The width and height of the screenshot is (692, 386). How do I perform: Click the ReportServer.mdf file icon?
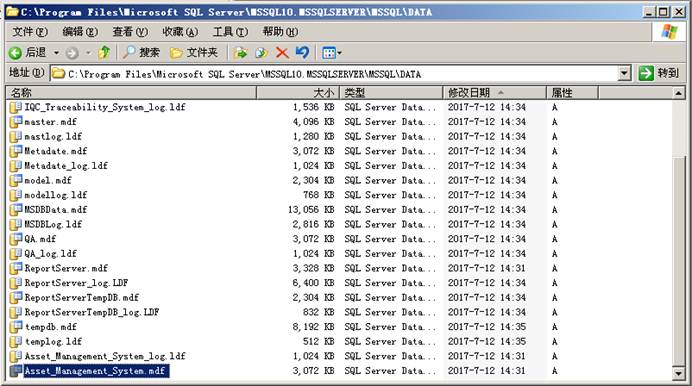[x=16, y=268]
